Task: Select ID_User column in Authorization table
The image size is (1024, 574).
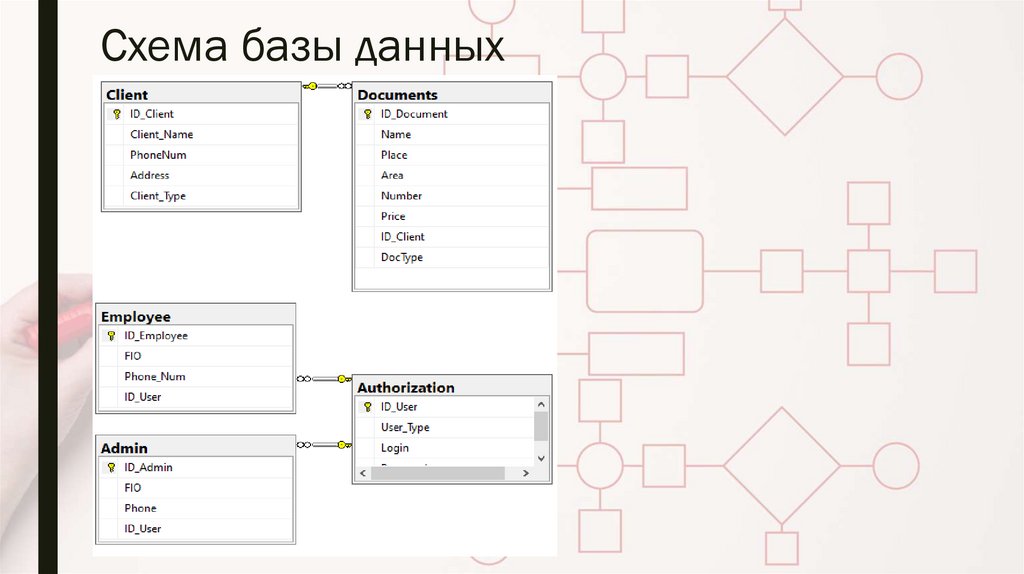Action: 445,407
